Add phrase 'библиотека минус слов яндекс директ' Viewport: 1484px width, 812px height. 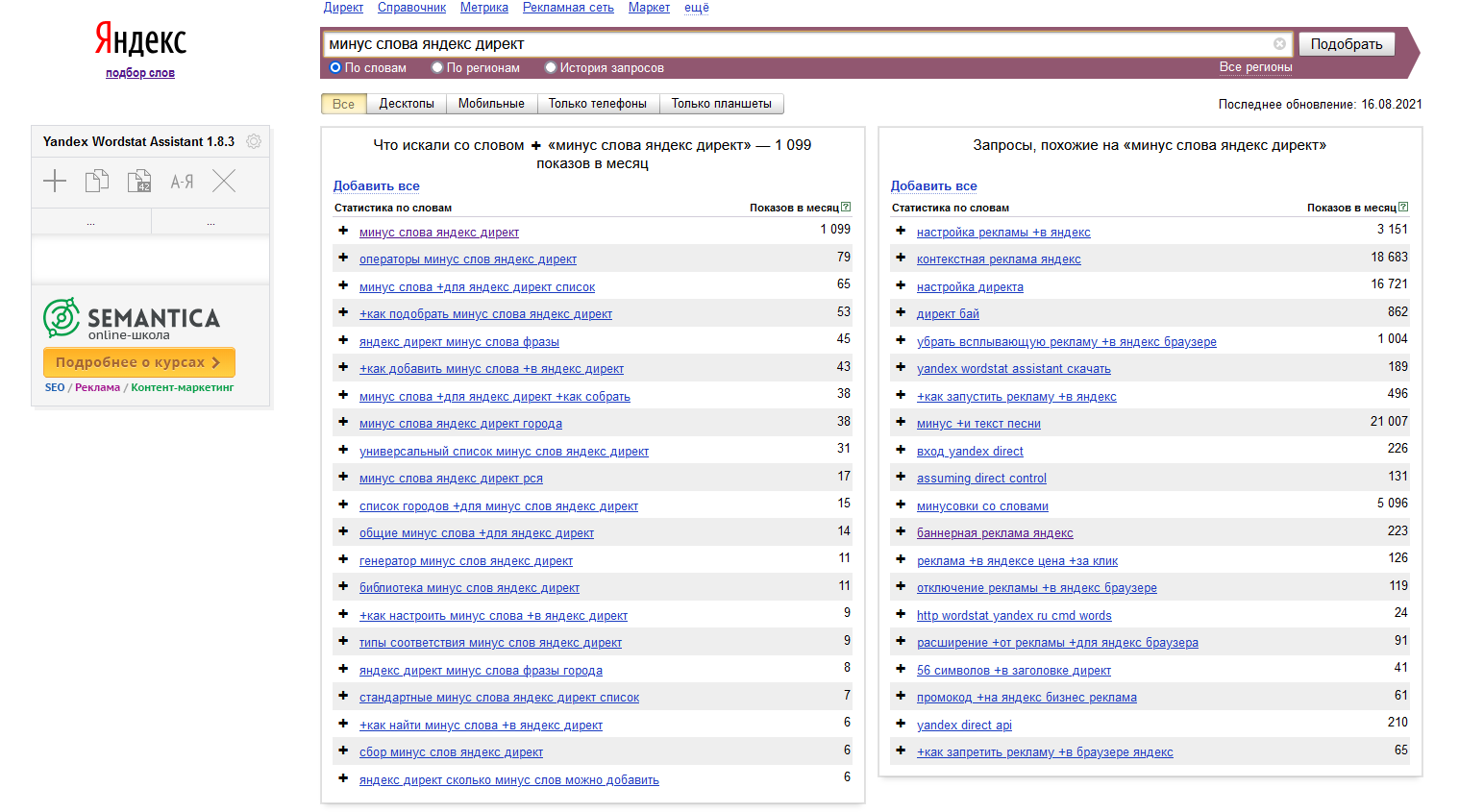click(x=343, y=586)
